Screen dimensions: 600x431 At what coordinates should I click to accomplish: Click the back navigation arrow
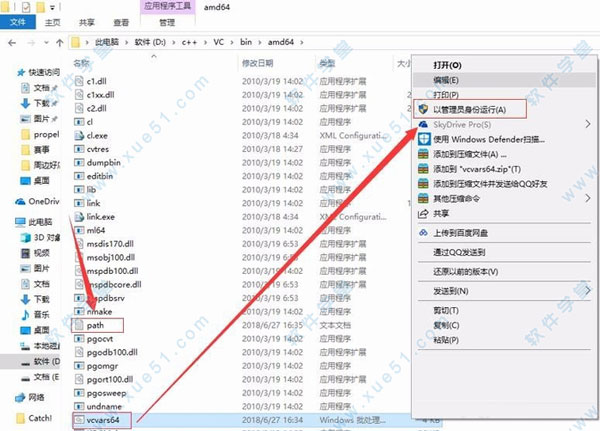[10, 44]
